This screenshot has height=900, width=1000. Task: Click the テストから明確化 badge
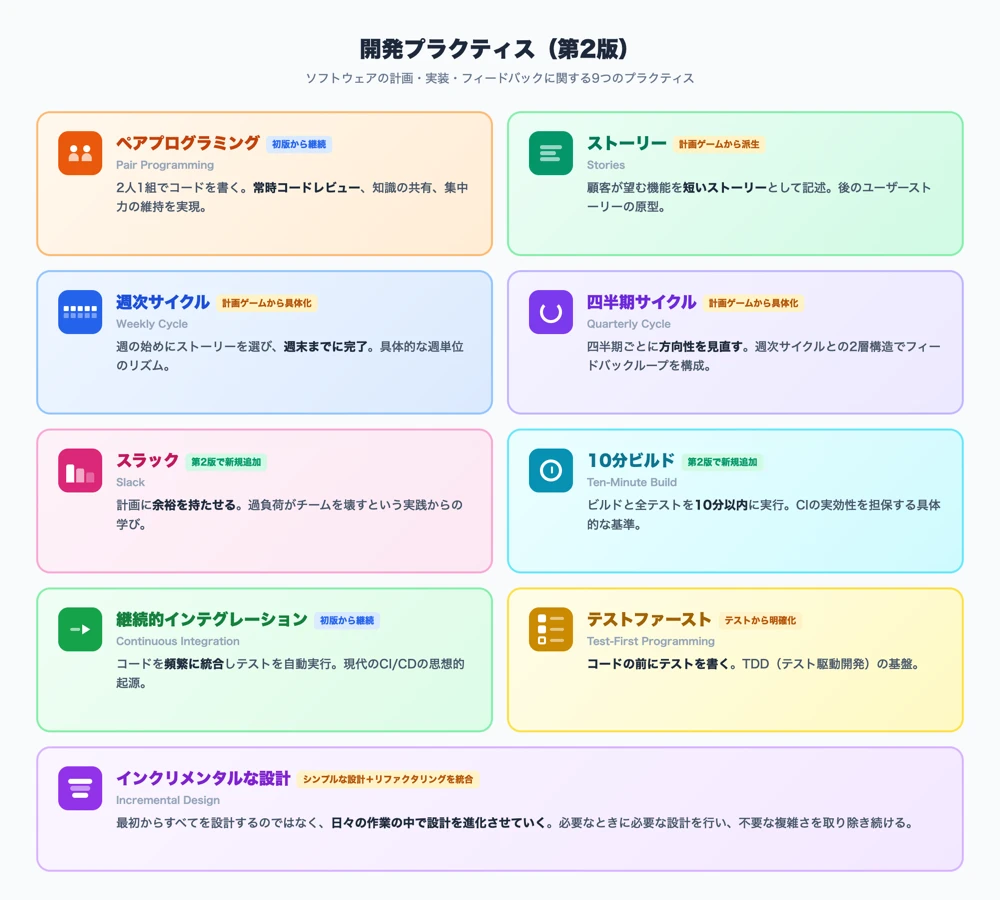point(760,621)
